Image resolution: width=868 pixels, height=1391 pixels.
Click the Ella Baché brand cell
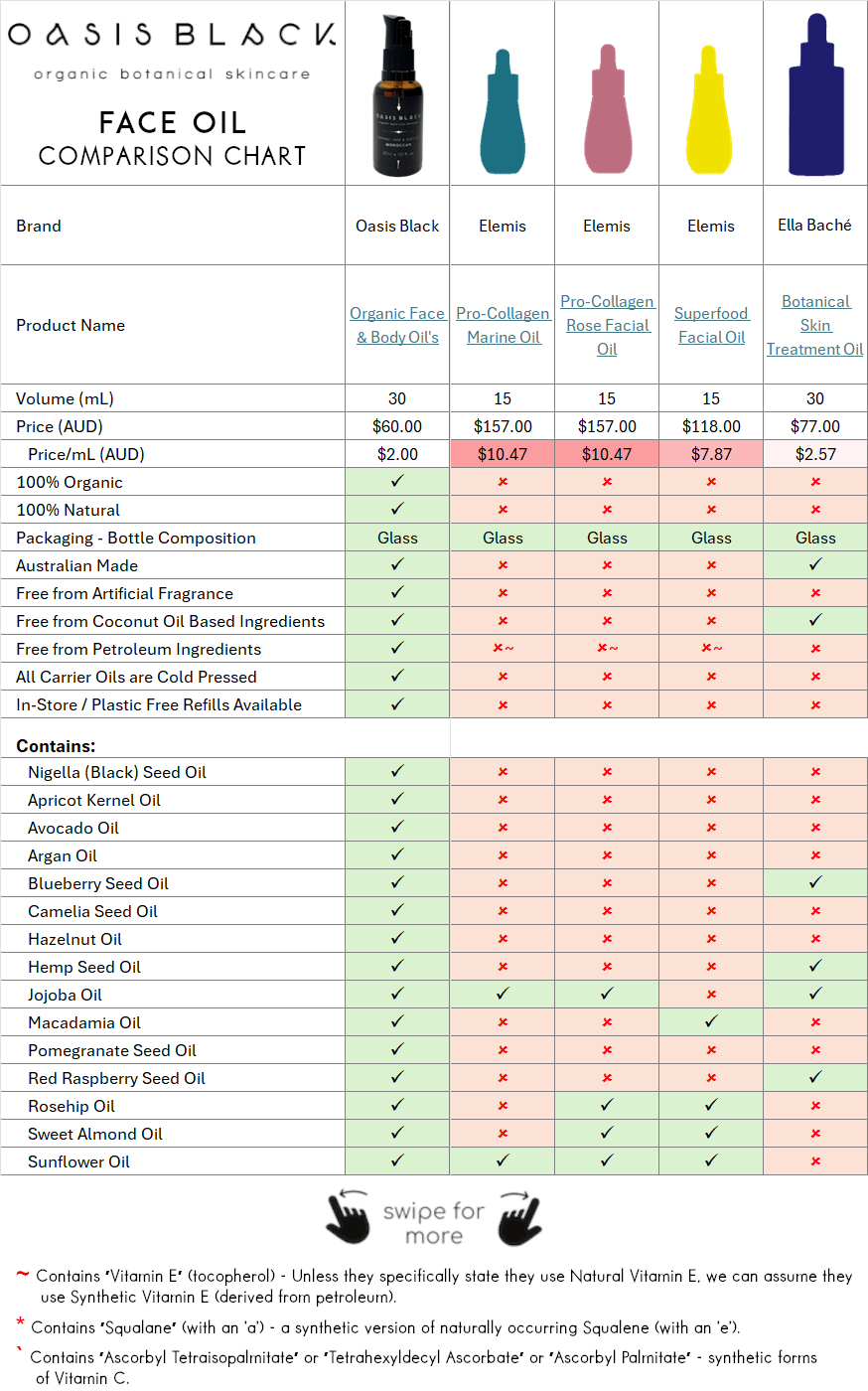click(x=815, y=226)
